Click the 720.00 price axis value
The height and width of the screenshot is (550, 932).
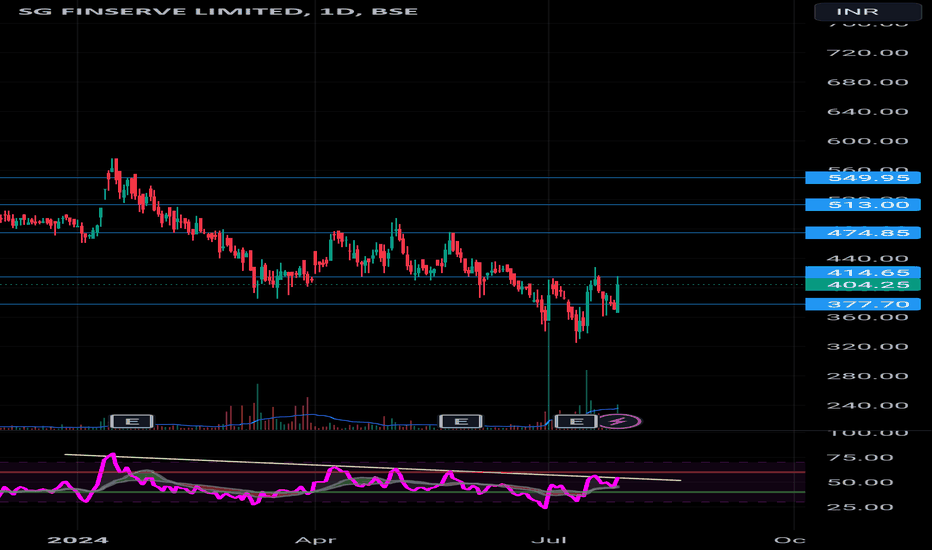pos(867,53)
